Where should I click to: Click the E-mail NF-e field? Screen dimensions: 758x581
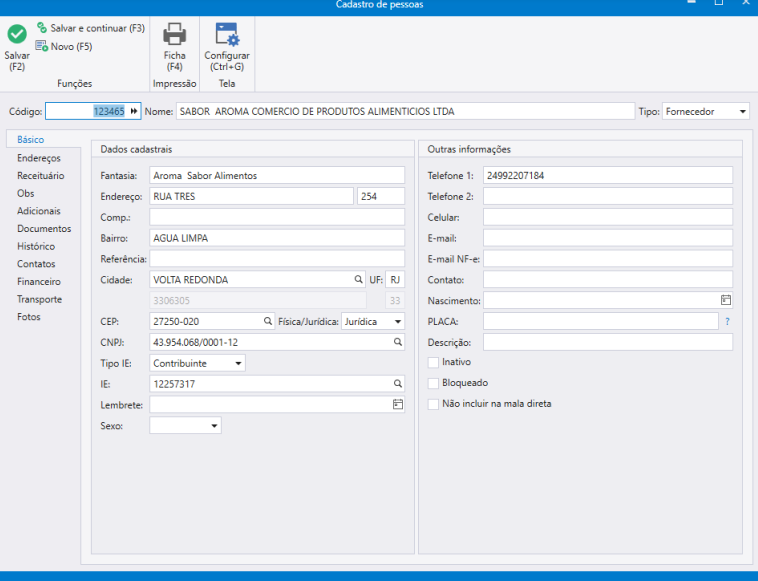coord(608,259)
